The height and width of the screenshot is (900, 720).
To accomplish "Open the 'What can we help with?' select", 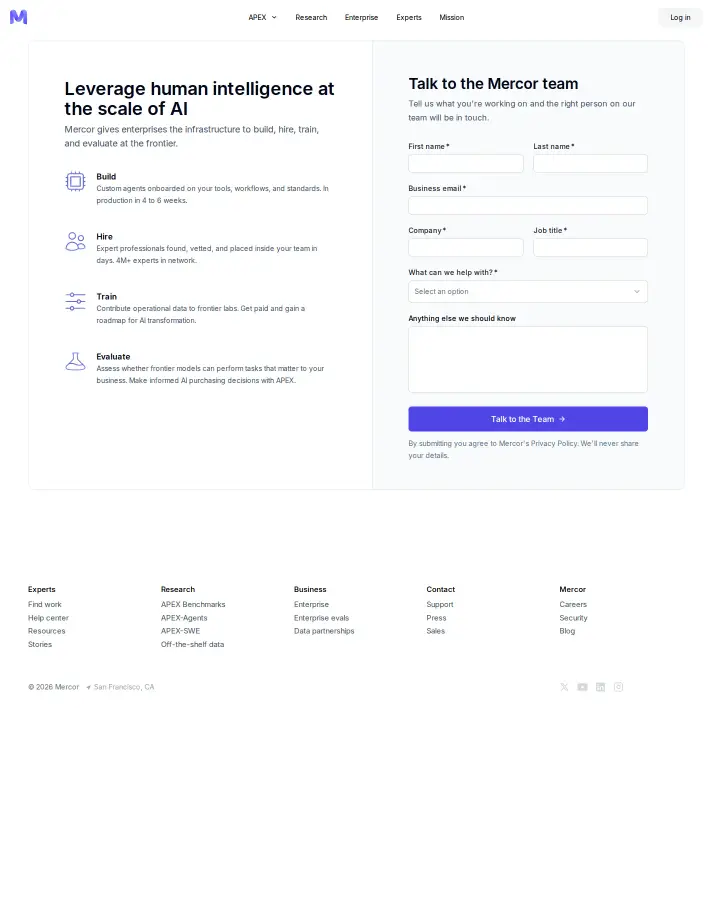I will pos(528,292).
